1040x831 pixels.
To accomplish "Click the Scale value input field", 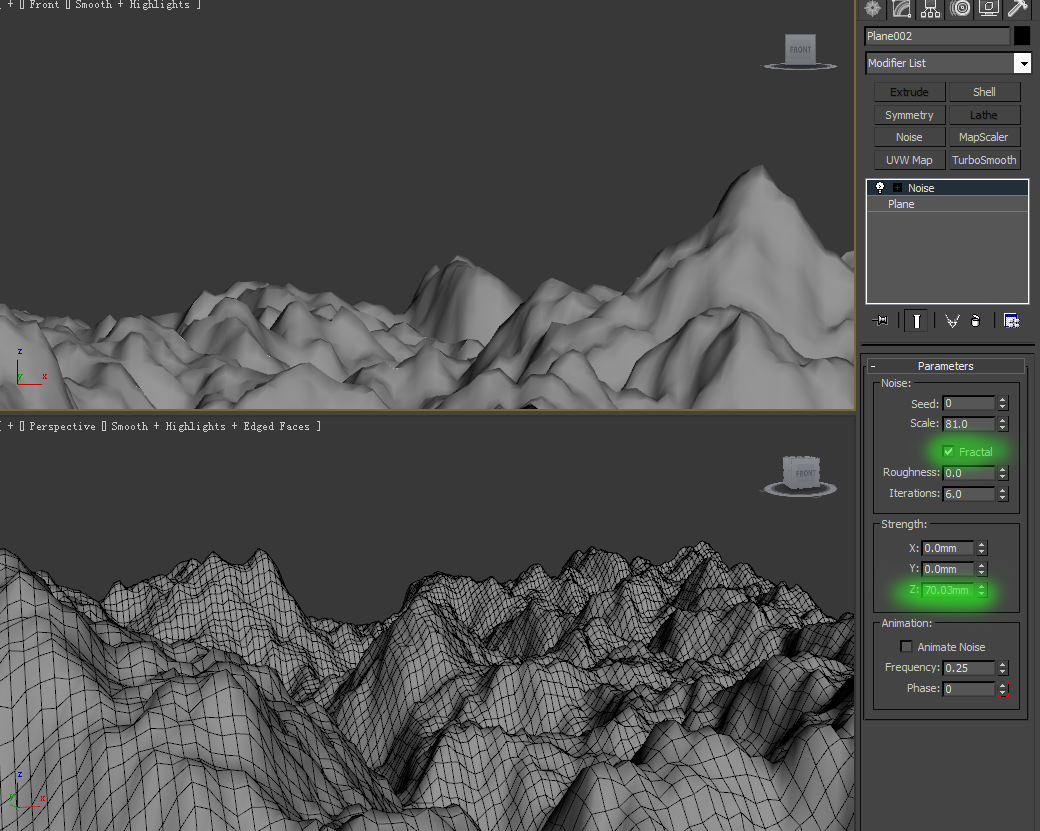I will [x=968, y=424].
